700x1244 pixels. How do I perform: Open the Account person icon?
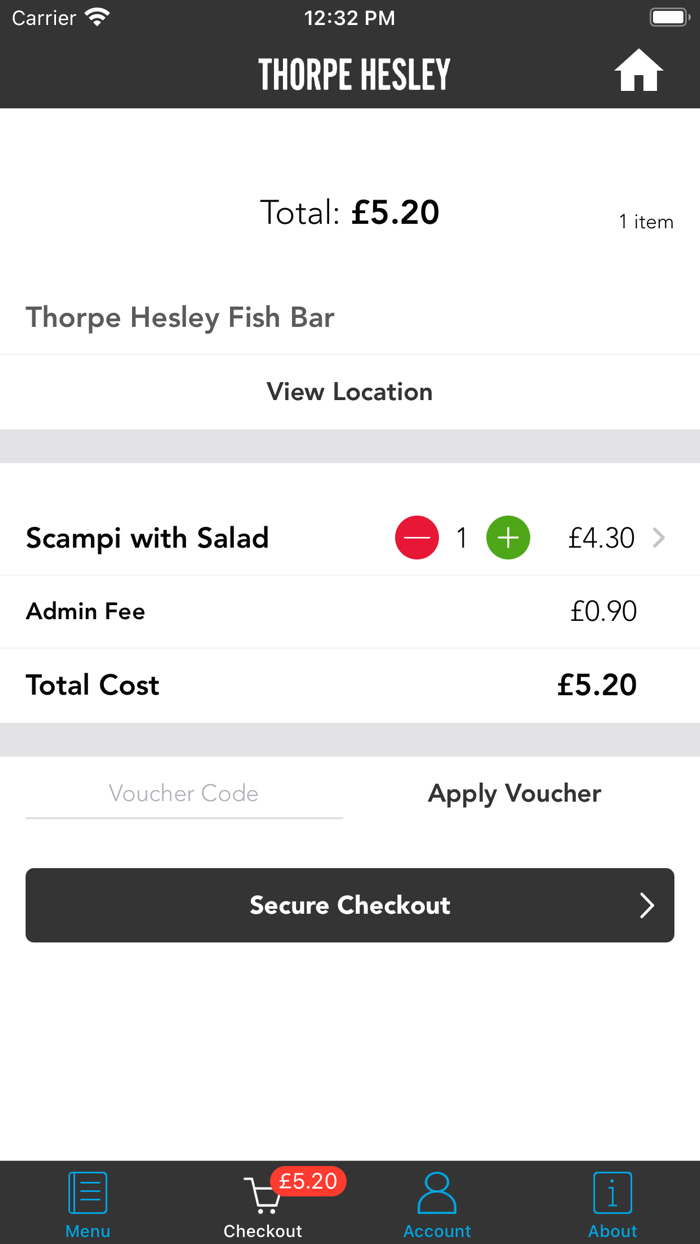tap(437, 1192)
